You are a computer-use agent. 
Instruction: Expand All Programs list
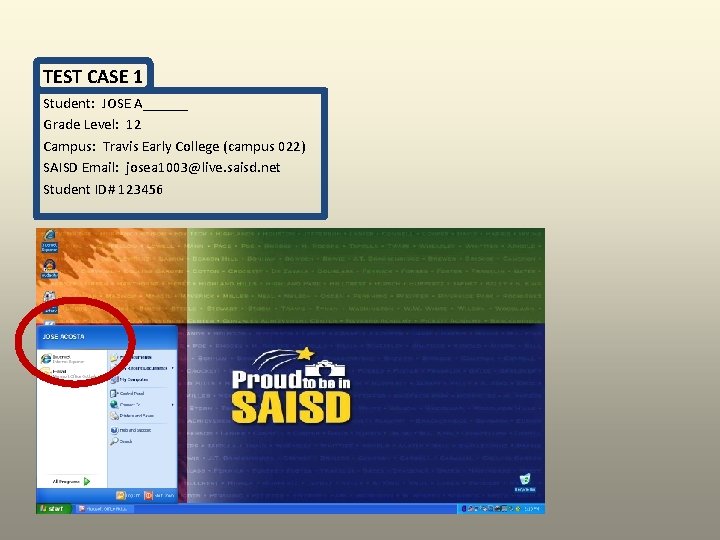(x=71, y=481)
